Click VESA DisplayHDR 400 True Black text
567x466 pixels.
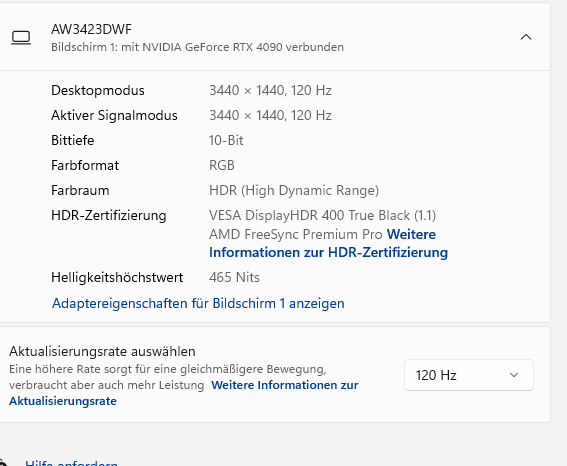click(x=322, y=215)
